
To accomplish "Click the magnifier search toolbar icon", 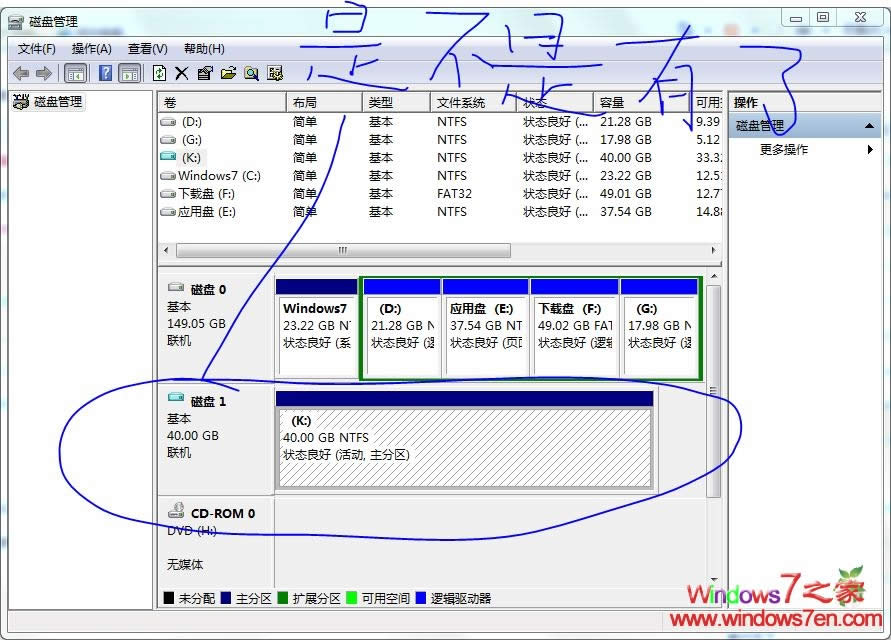I will pyautogui.click(x=252, y=72).
